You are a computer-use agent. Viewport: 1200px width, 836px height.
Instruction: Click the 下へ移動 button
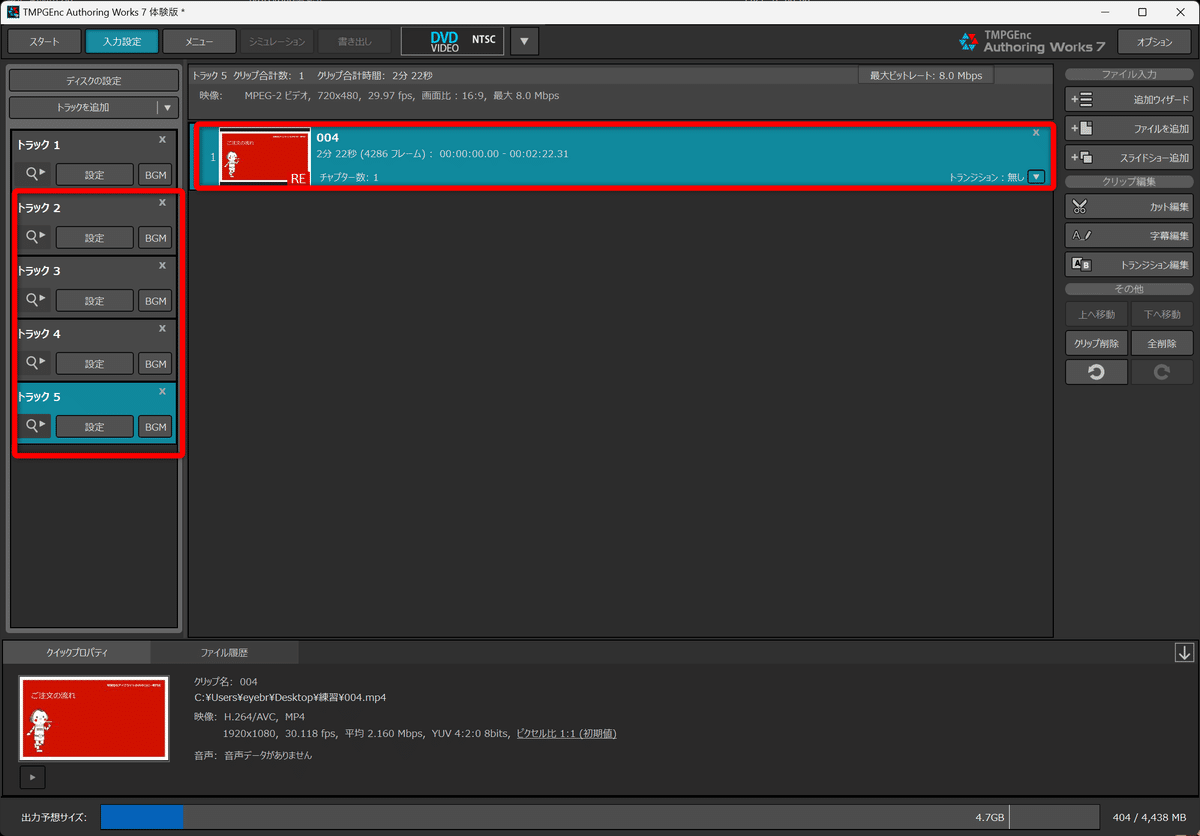click(x=1162, y=314)
